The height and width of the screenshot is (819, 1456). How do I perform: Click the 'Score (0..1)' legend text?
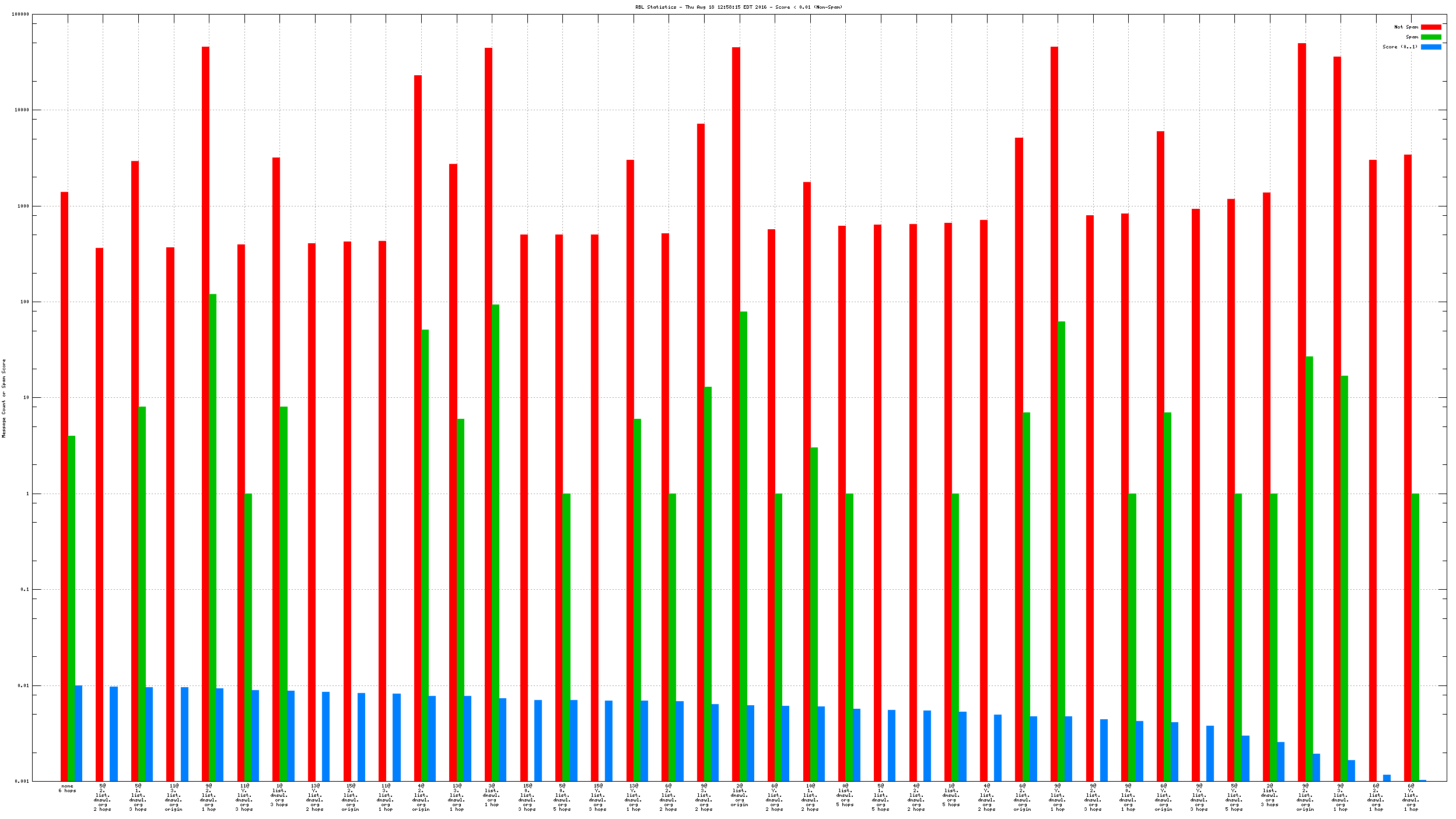[1399, 47]
